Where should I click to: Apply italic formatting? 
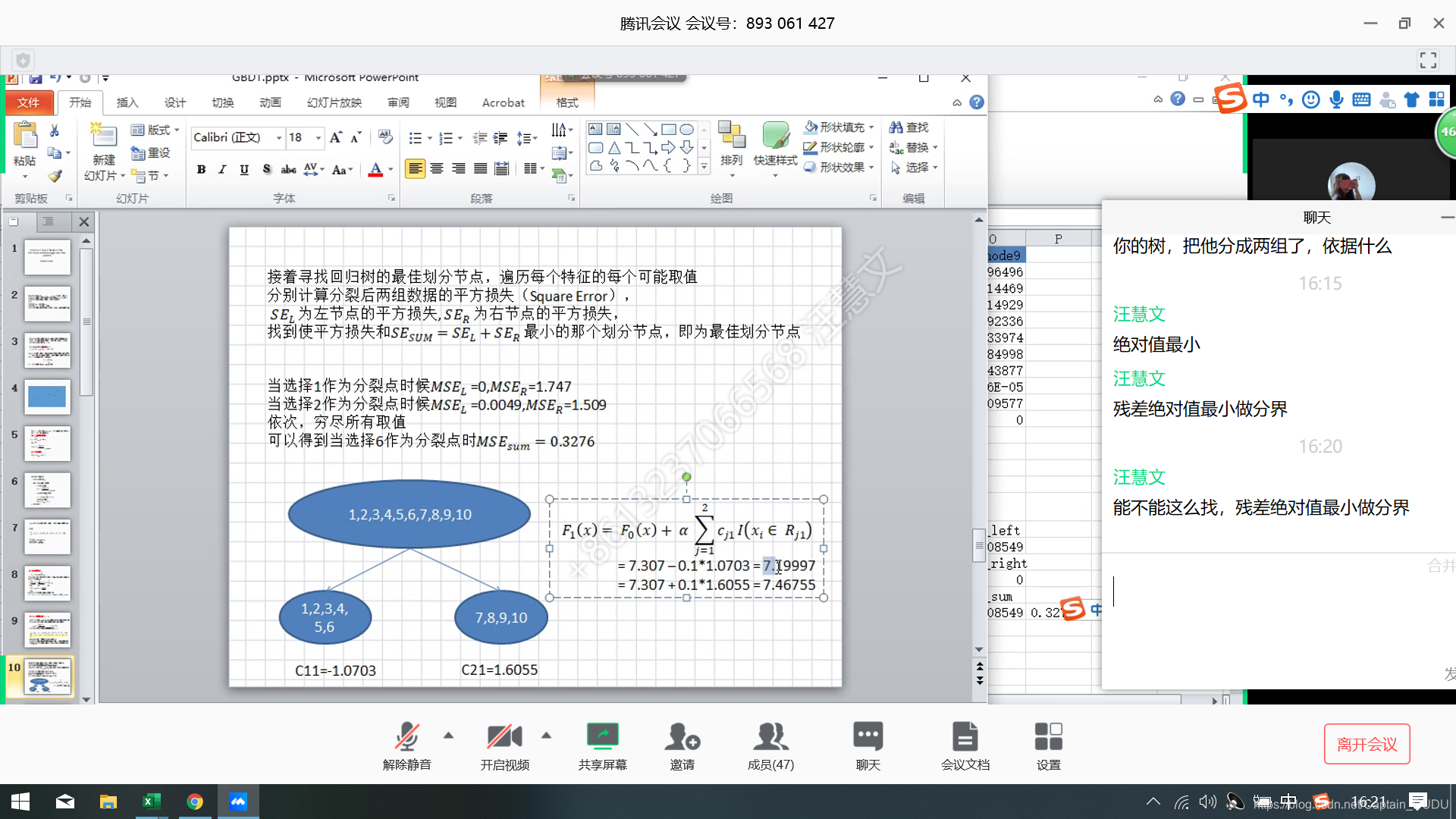[x=222, y=169]
